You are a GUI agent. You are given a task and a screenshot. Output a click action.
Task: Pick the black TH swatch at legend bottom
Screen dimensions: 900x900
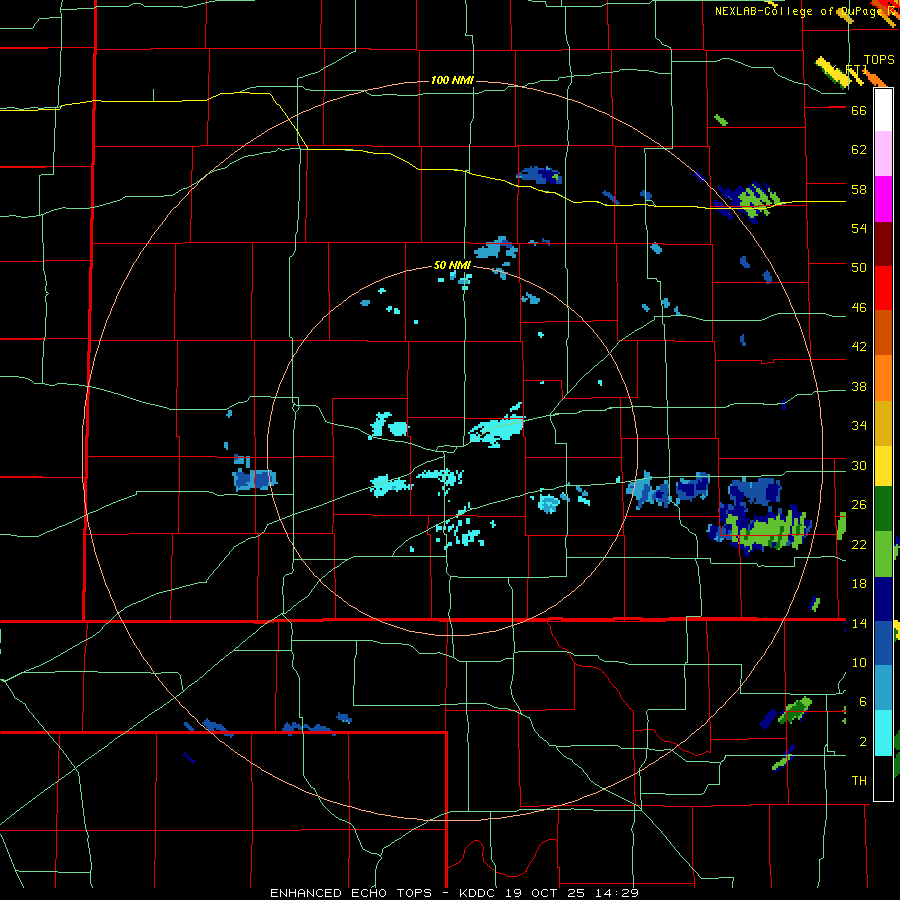tap(883, 778)
